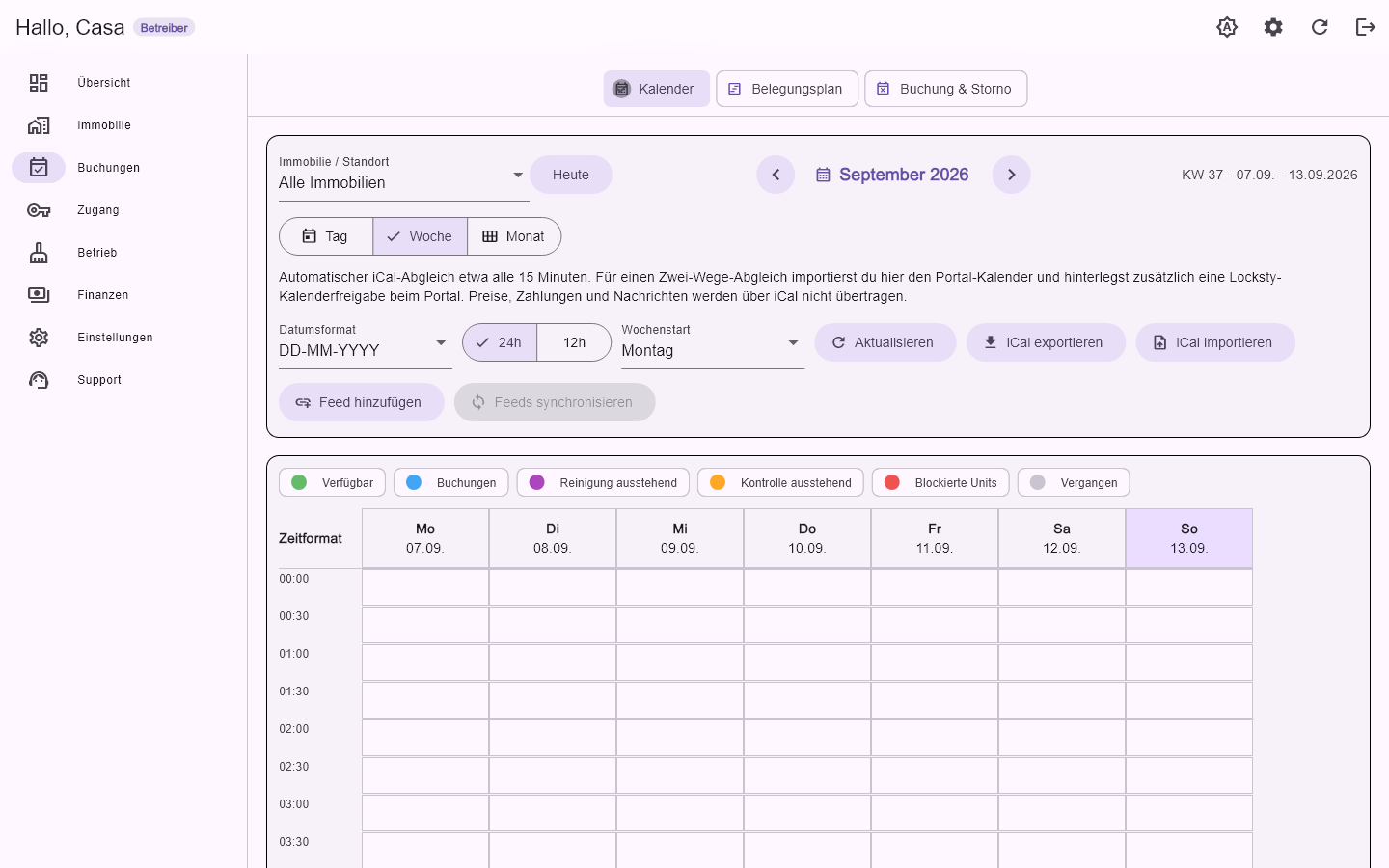Open the Belegungsplan tab
Viewport: 1389px width, 868px height.
(787, 89)
